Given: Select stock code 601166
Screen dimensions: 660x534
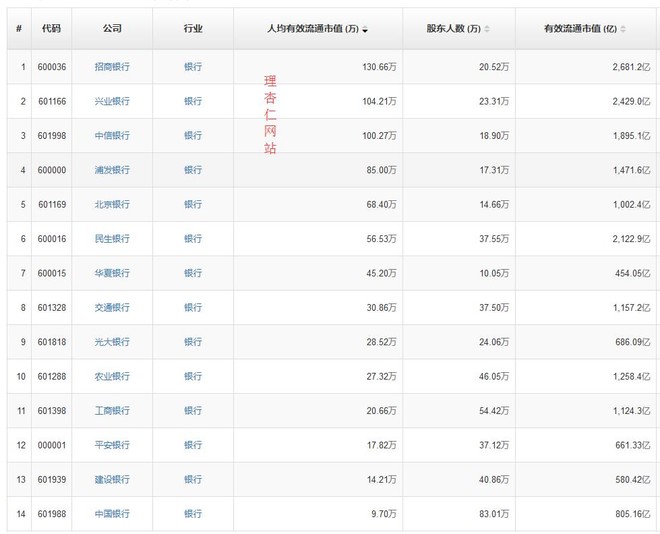Looking at the screenshot, I should click(52, 101).
